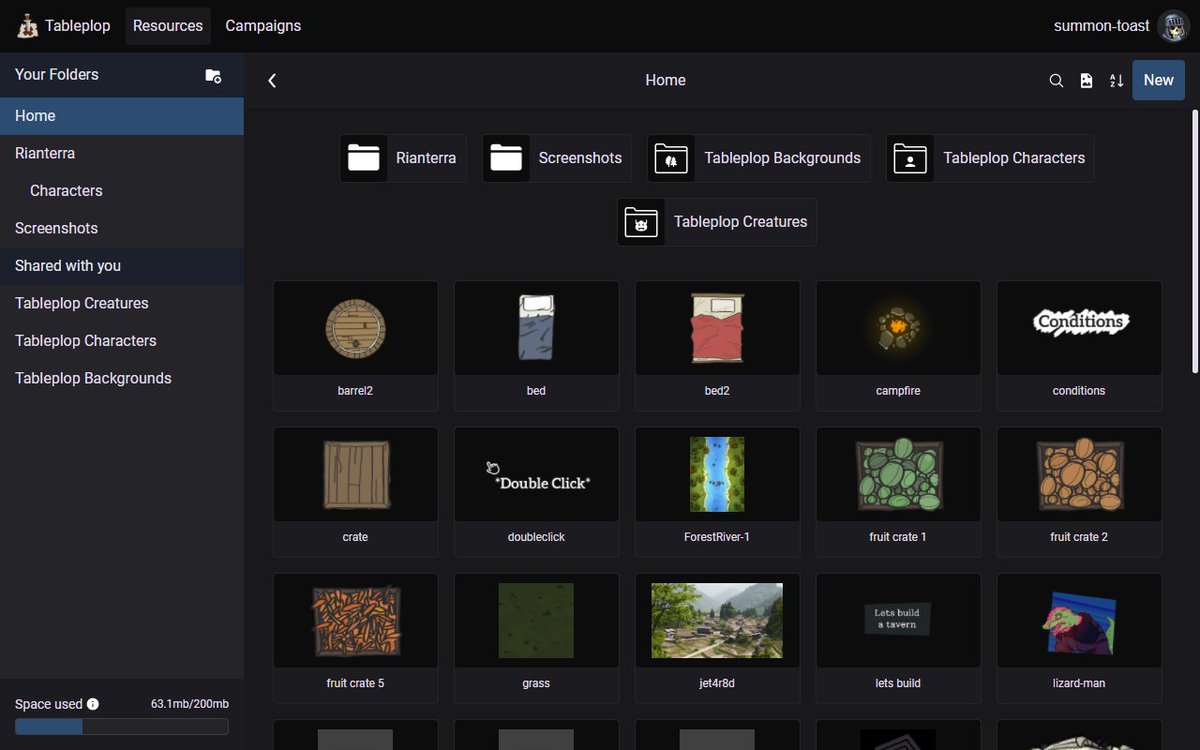Open the Tableplop Characters folder icon
Image resolution: width=1200 pixels, height=750 pixels.
[x=909, y=157]
